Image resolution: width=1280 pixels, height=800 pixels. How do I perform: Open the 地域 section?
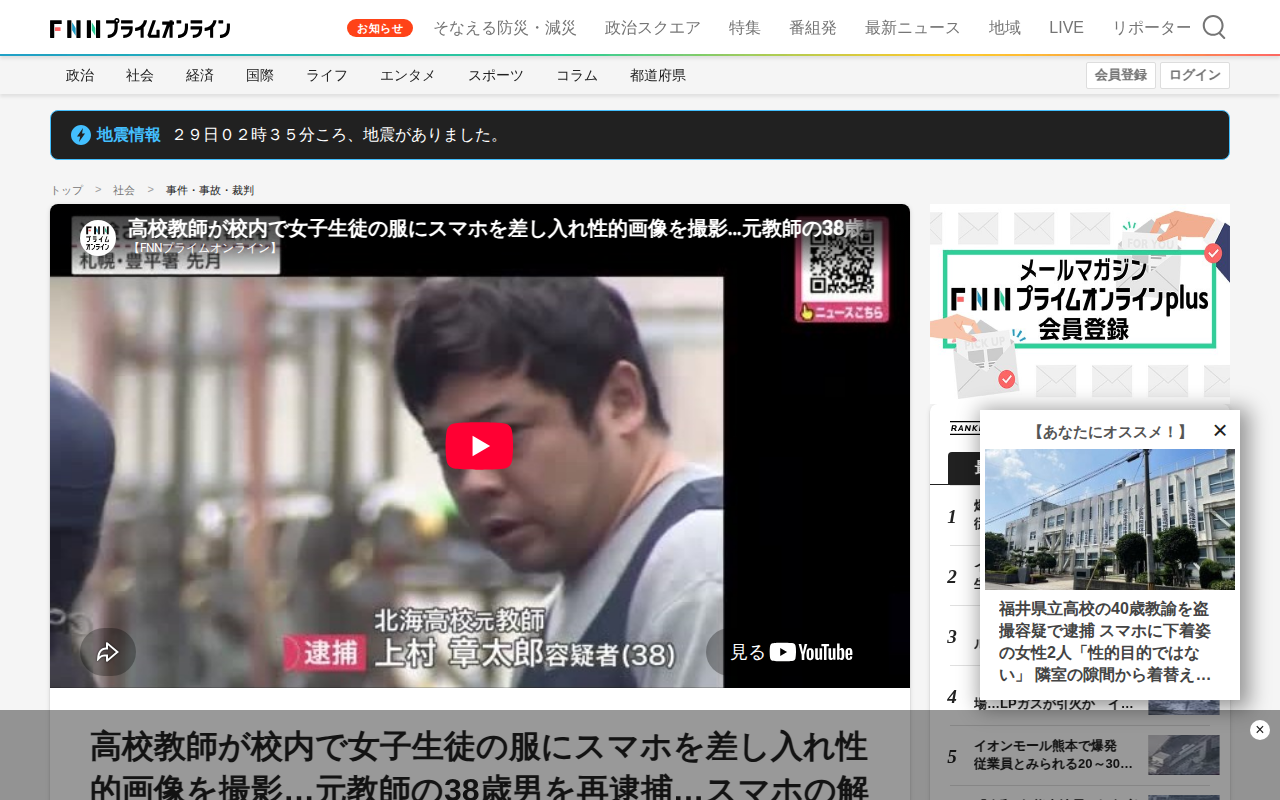pyautogui.click(x=1005, y=28)
